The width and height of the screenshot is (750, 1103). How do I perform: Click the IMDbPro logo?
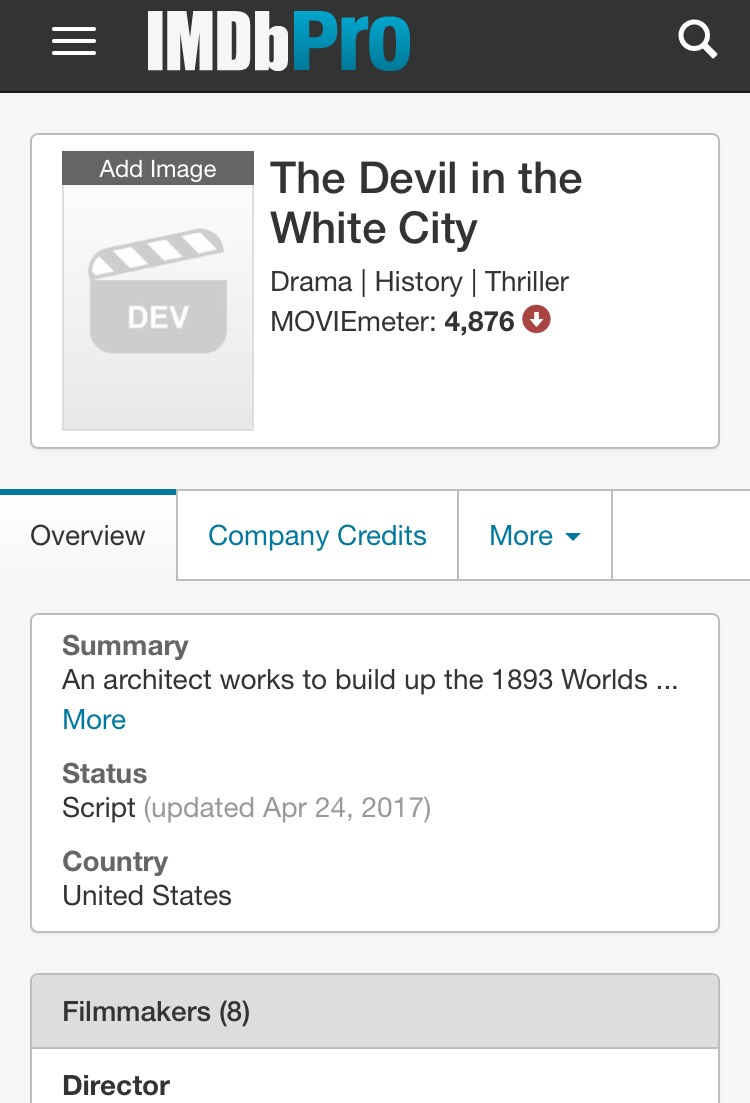click(x=279, y=41)
